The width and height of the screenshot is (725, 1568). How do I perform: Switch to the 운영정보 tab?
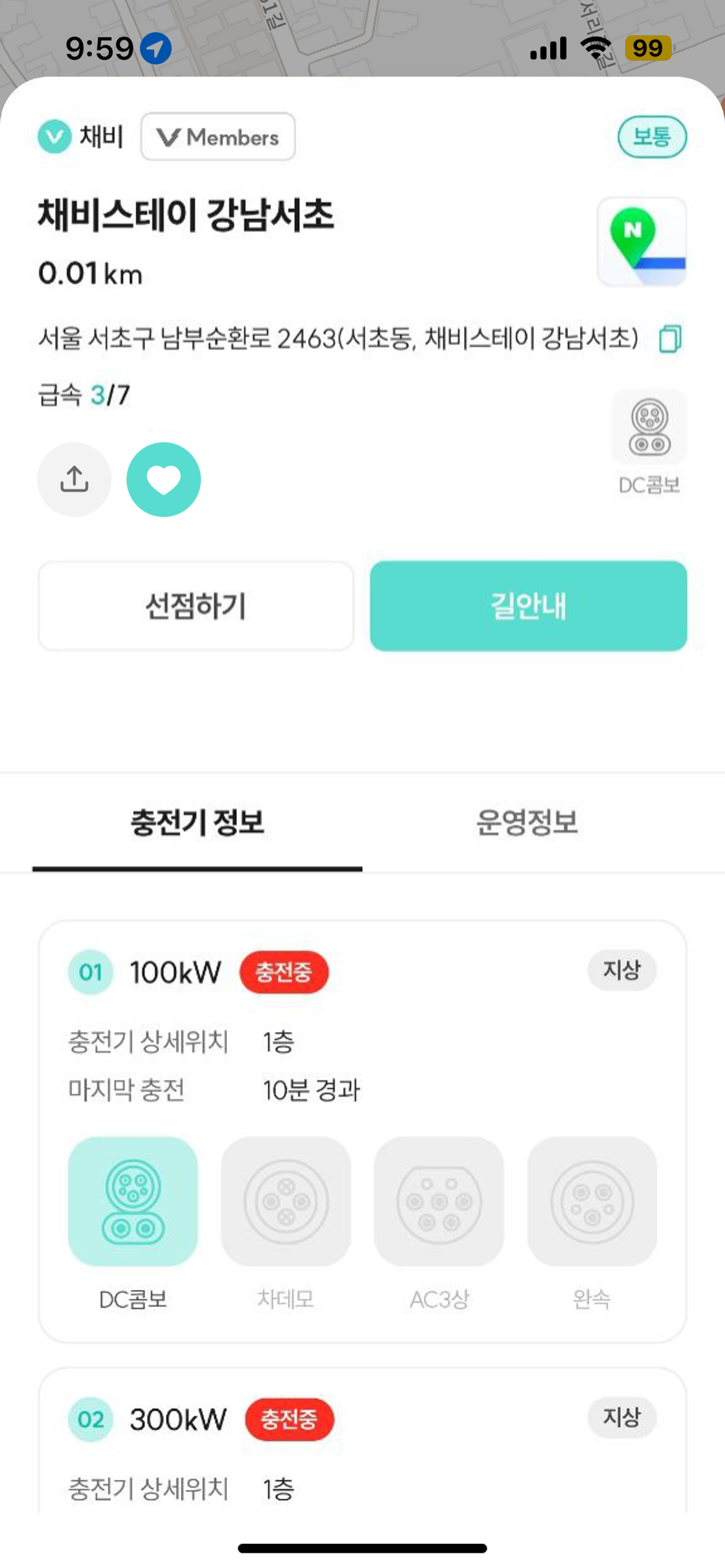527,822
